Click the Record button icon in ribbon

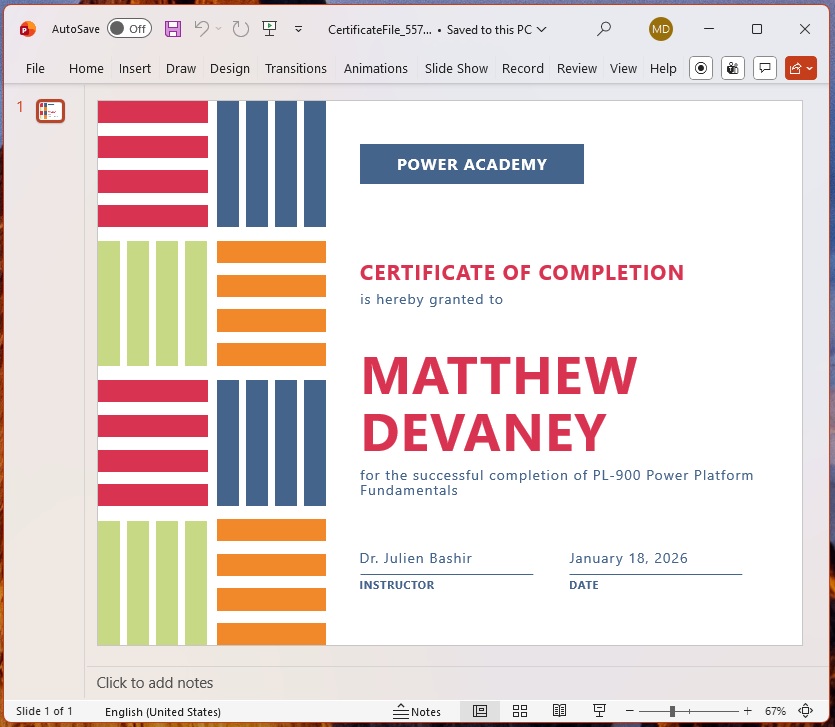pyautogui.click(x=701, y=68)
